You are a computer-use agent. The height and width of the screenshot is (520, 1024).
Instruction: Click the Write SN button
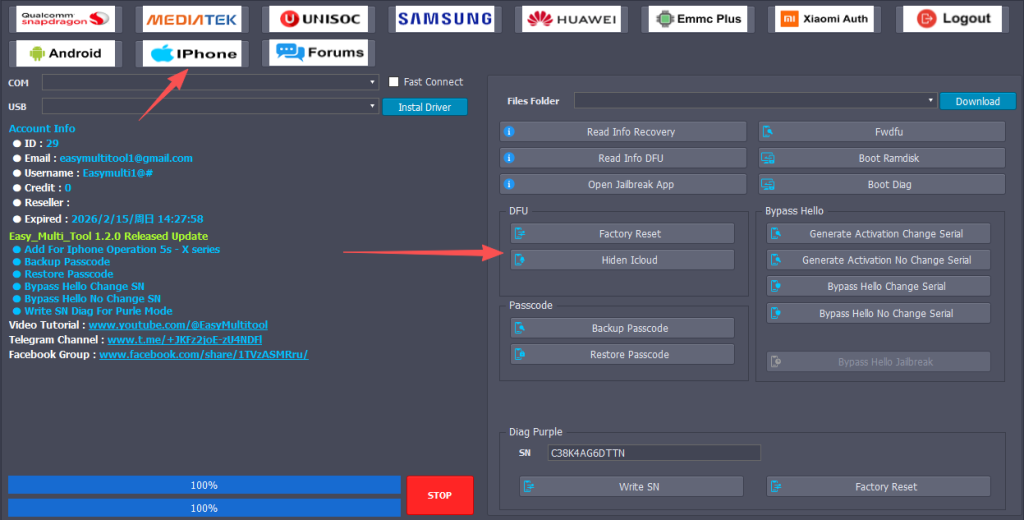pos(632,487)
